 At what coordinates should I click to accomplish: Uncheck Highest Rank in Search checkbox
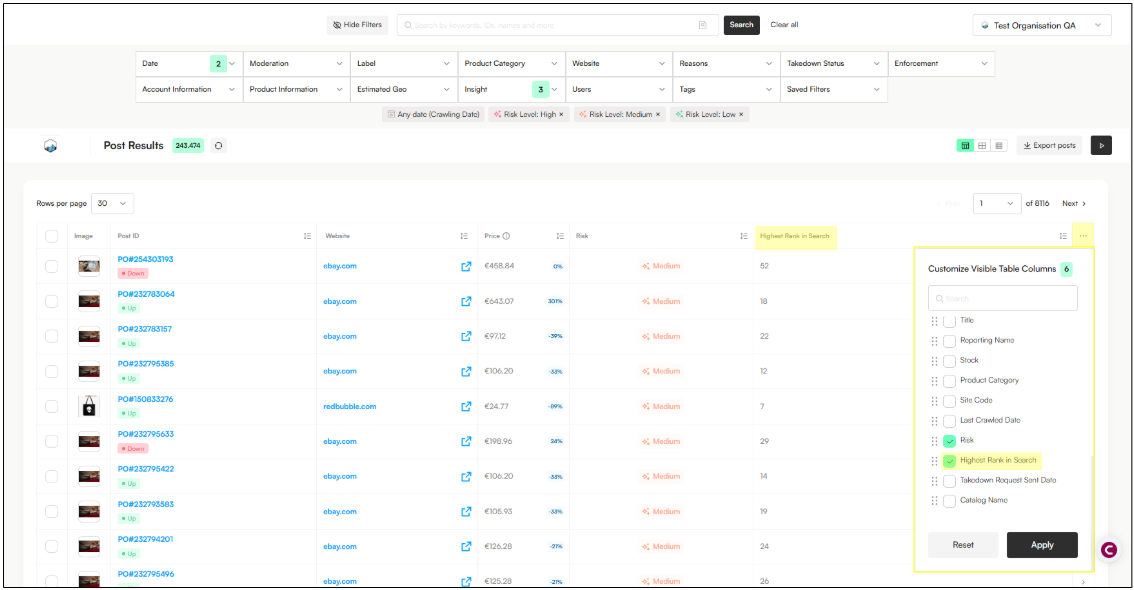click(950, 461)
